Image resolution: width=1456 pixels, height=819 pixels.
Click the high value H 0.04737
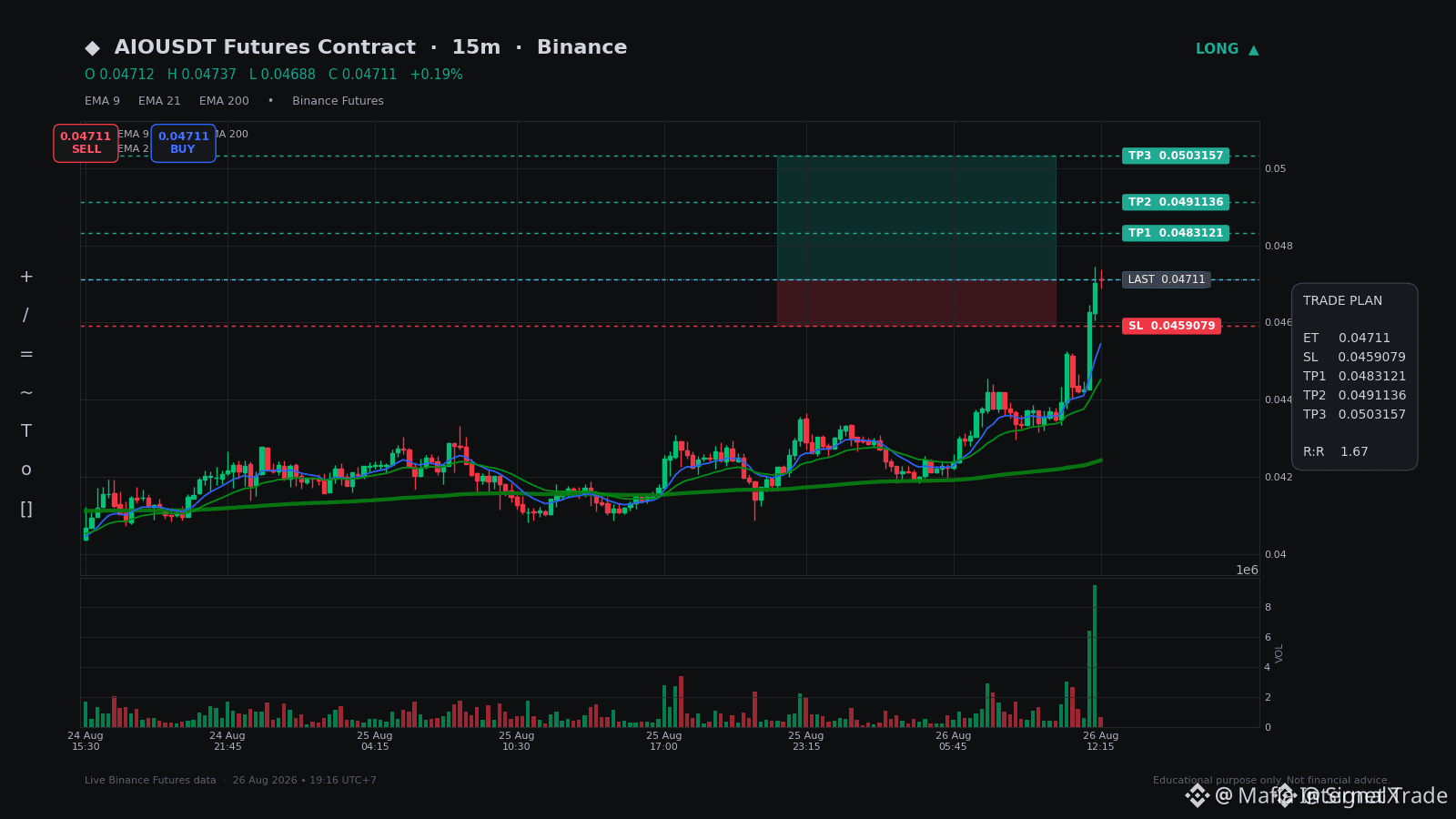pos(201,75)
